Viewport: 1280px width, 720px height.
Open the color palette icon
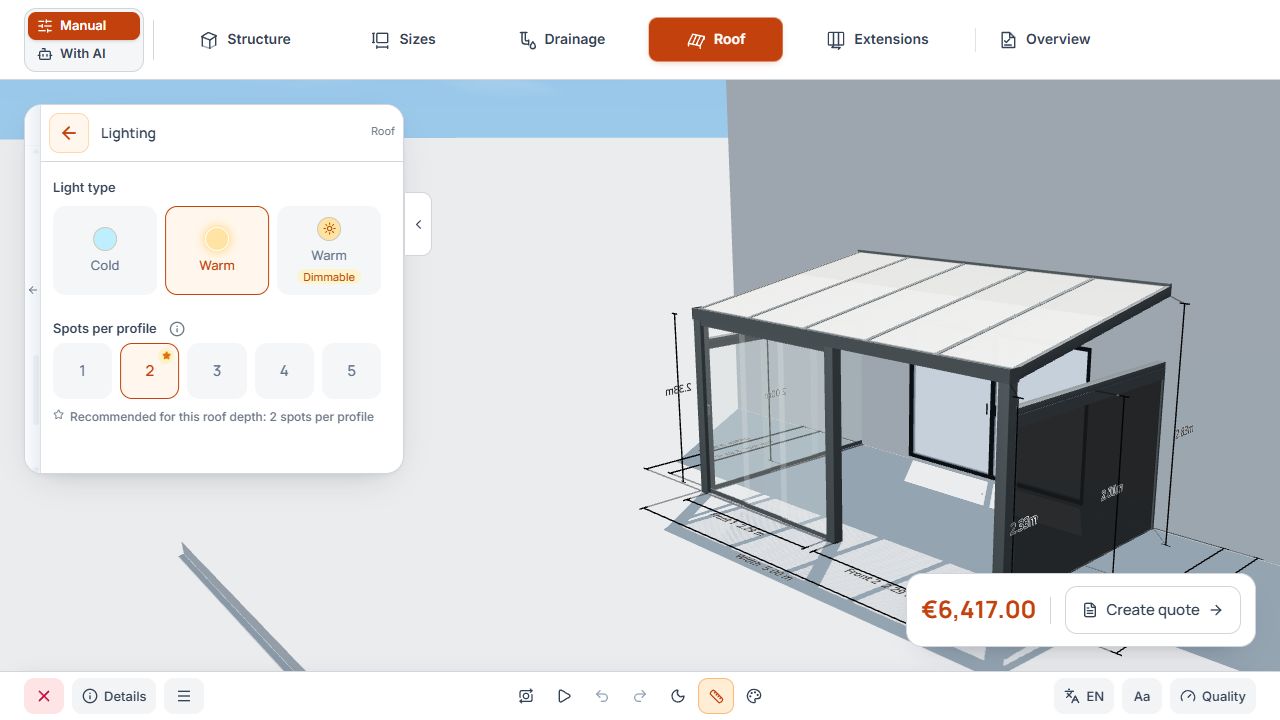755,696
